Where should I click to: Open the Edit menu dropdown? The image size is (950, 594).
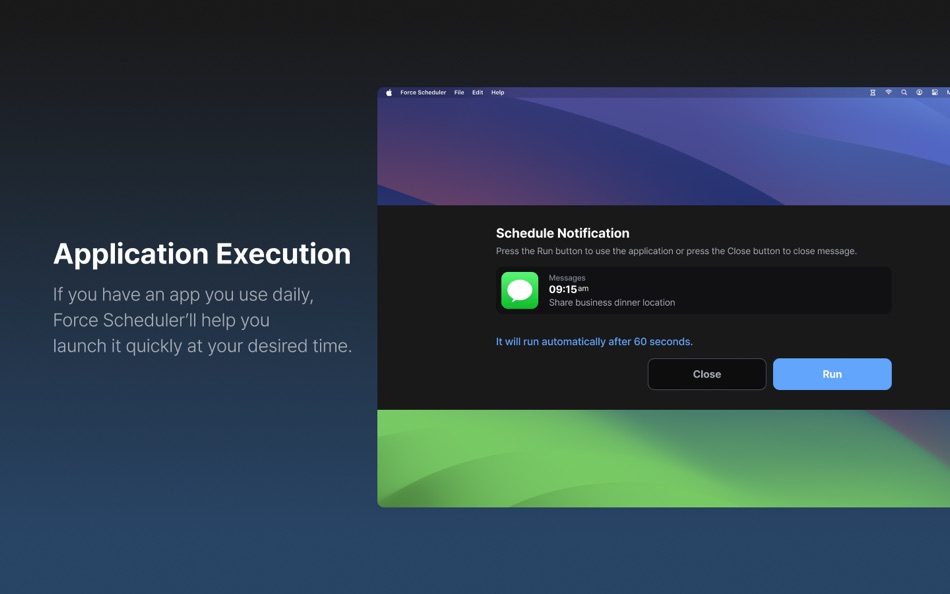pos(476,92)
